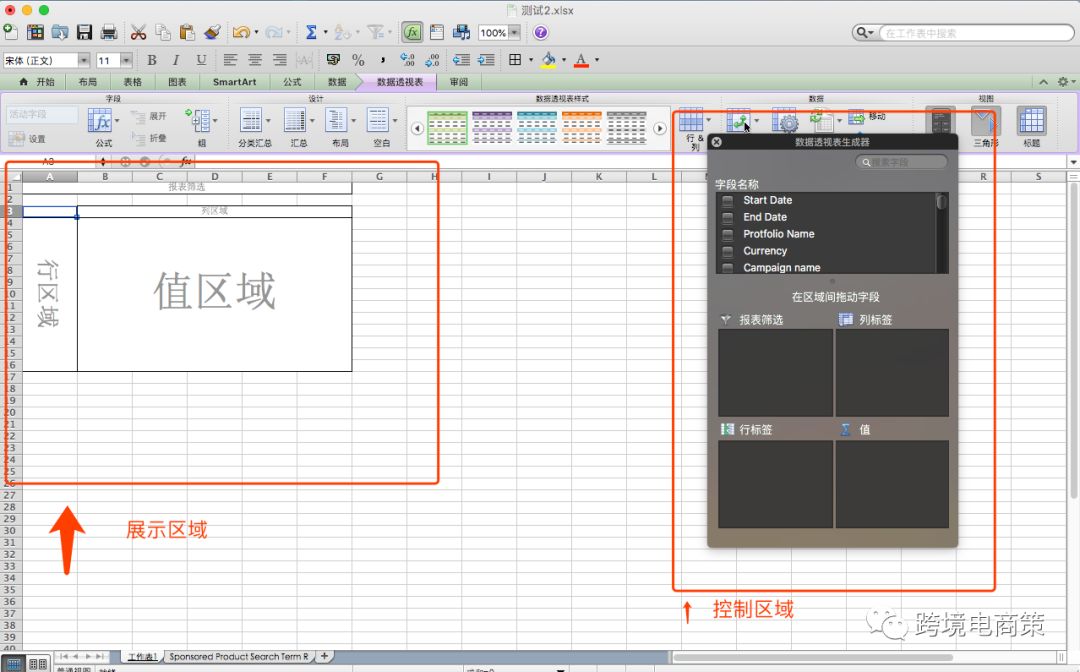Switch to the 开始 Home tab

[37, 82]
